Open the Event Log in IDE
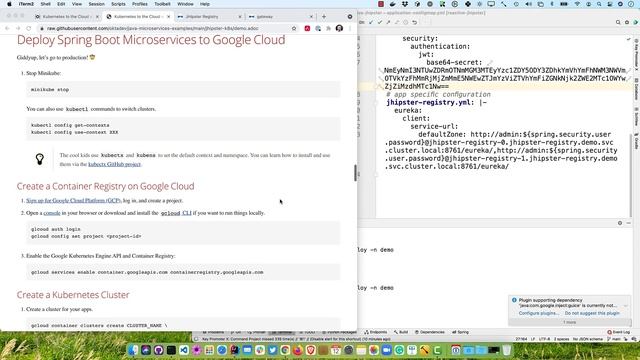This screenshot has height=360, width=640. [x=619, y=332]
